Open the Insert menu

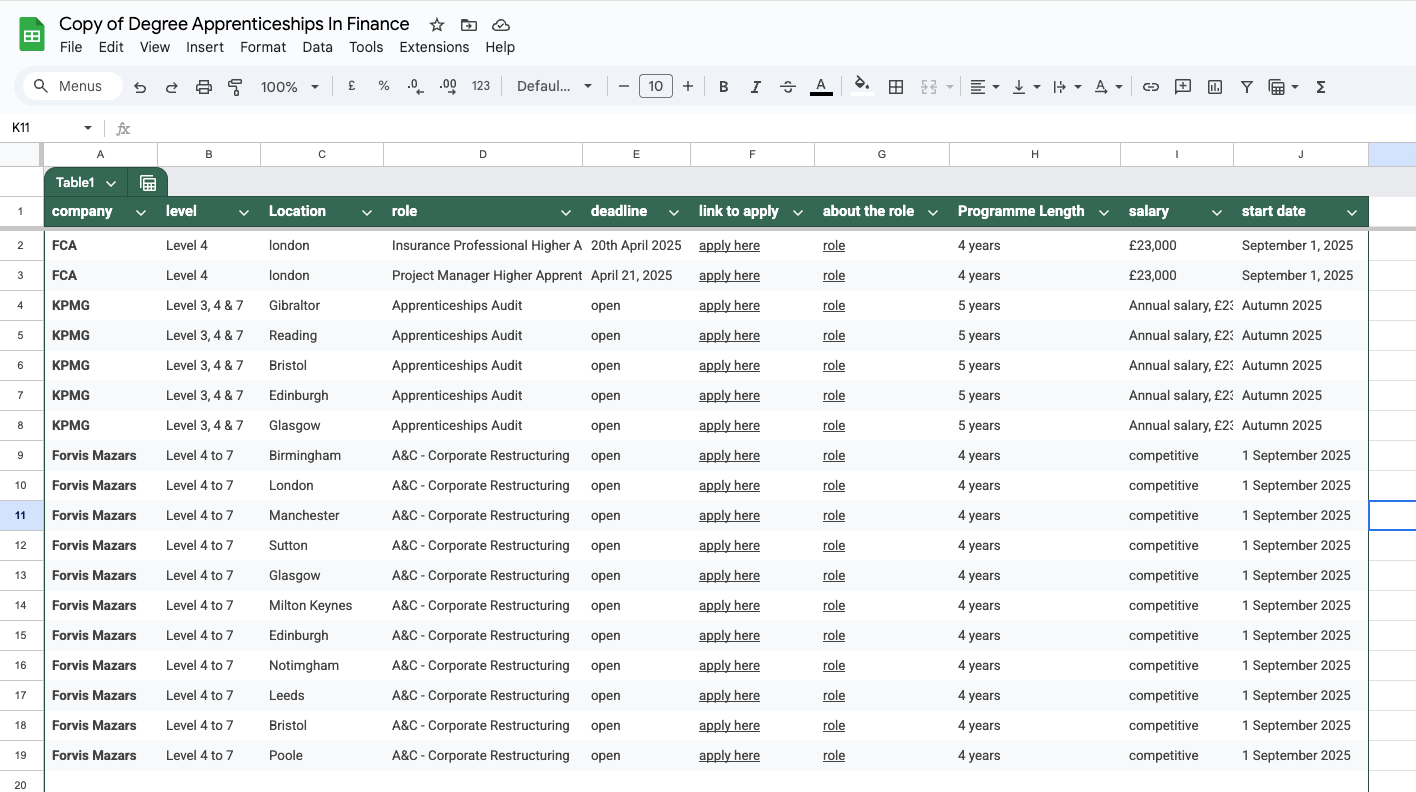(x=205, y=47)
